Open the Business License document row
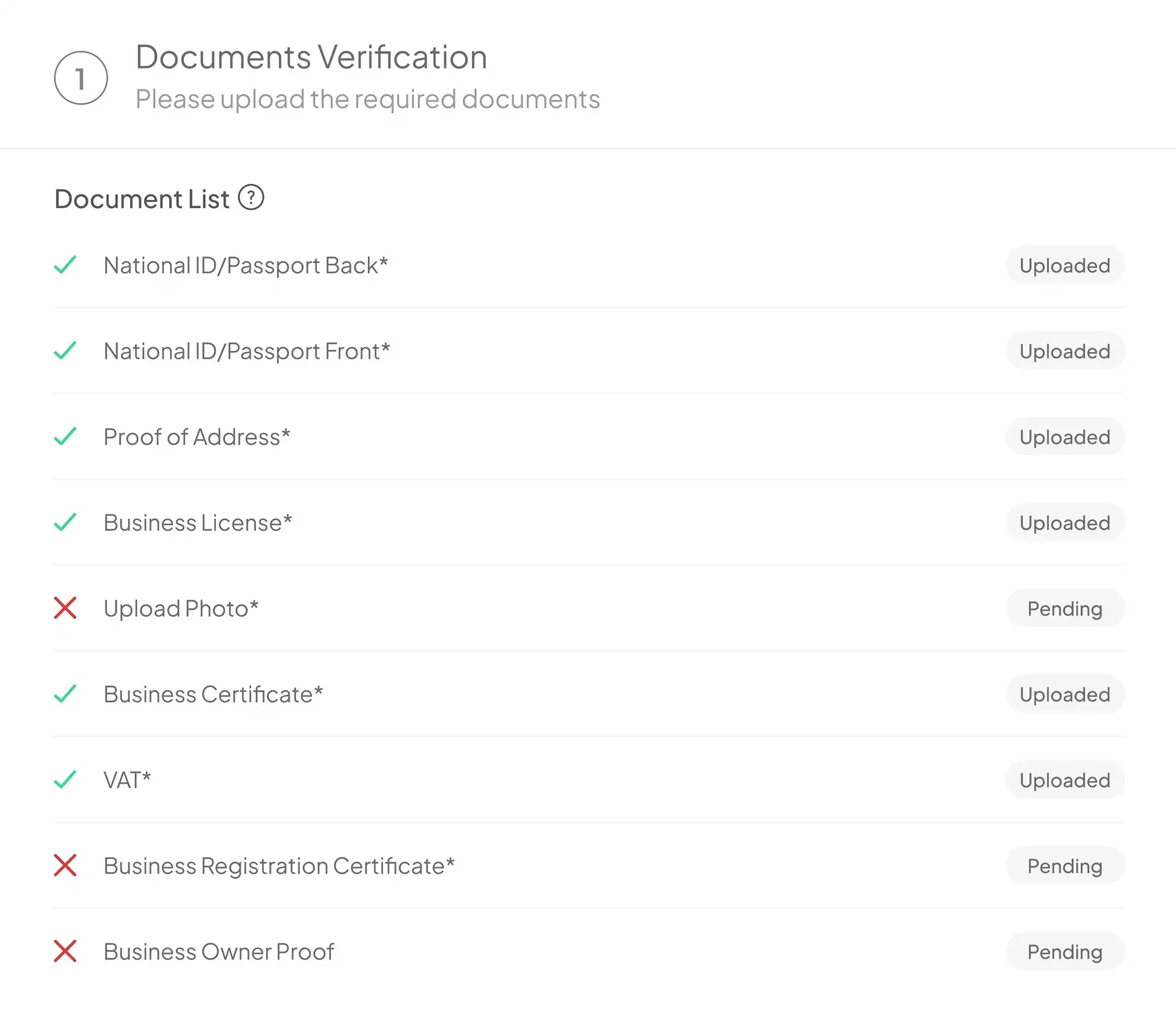Viewport: 1176px width, 1030px height. pos(197,523)
